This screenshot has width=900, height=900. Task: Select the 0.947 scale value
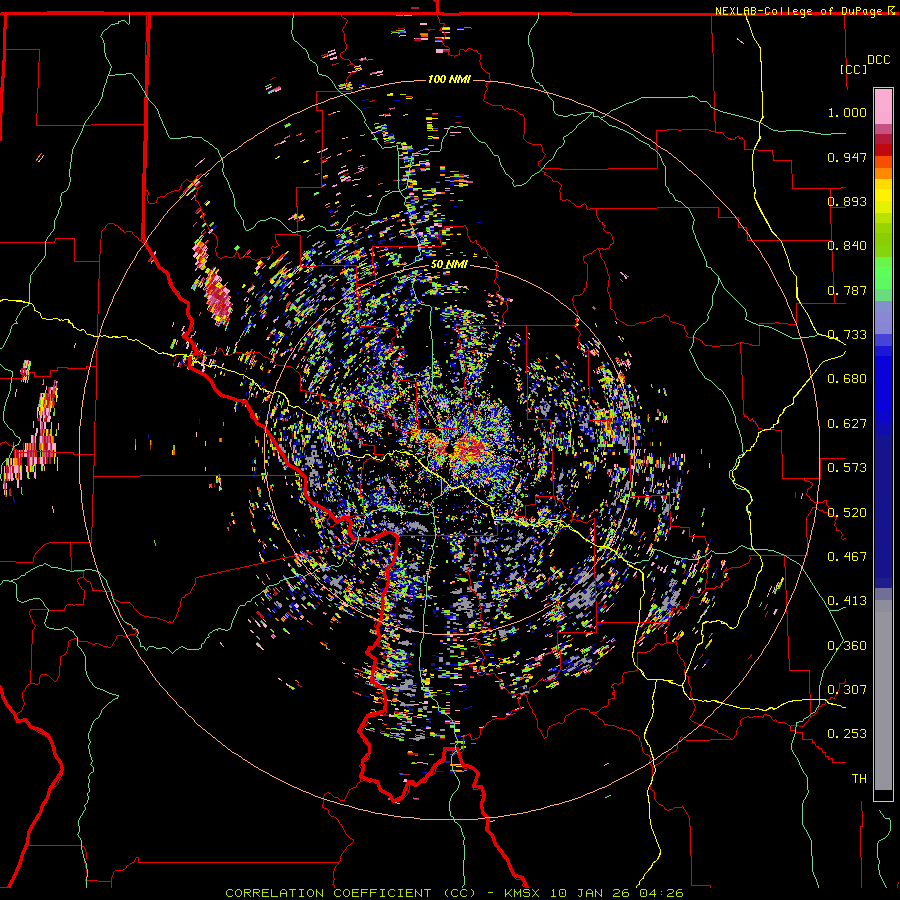(847, 157)
